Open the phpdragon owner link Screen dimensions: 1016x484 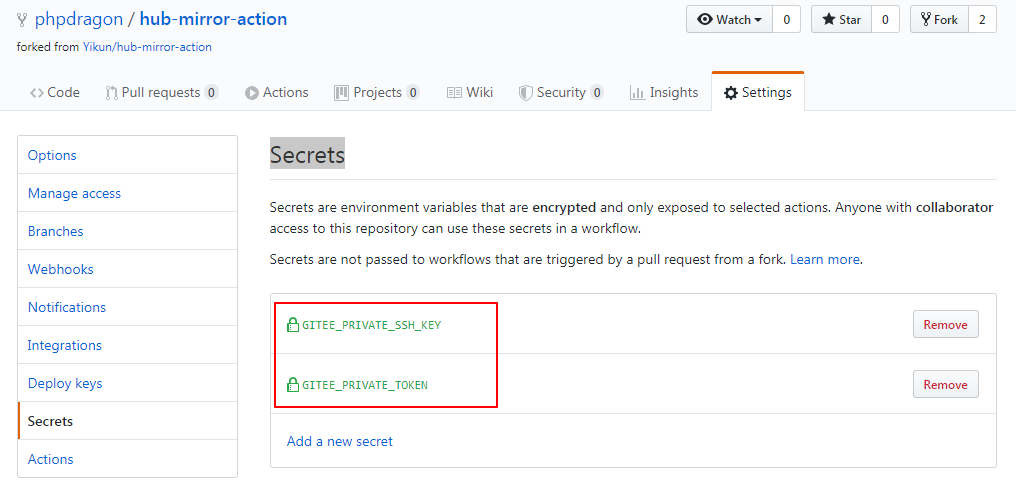(78, 19)
